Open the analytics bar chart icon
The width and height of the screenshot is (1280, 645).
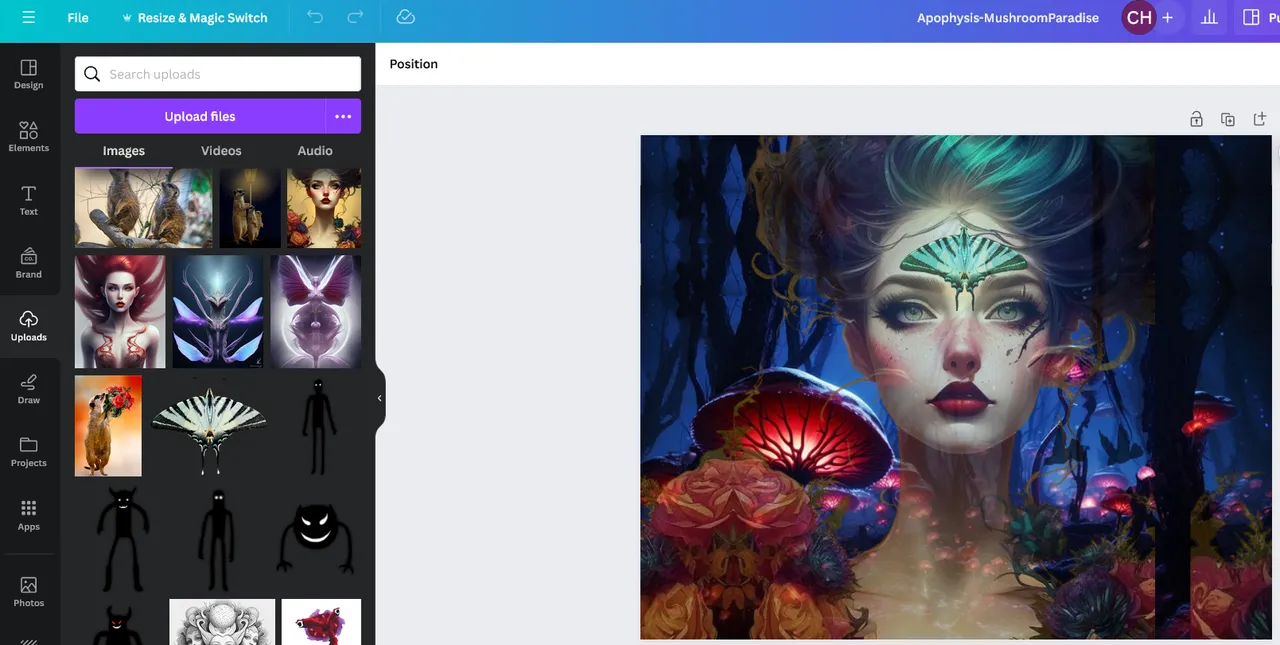[1209, 18]
